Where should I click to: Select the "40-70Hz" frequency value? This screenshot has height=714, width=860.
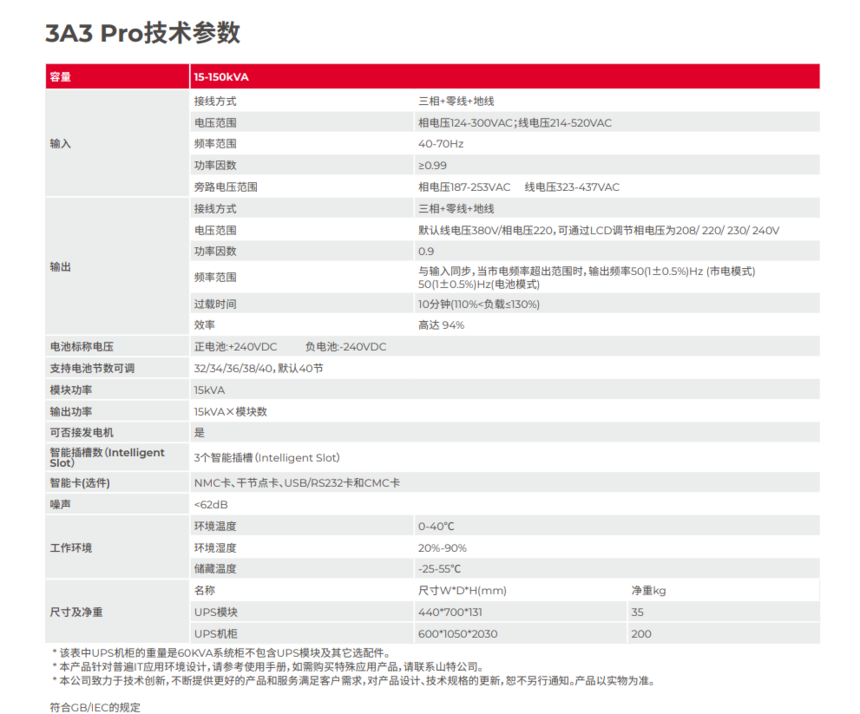point(440,144)
